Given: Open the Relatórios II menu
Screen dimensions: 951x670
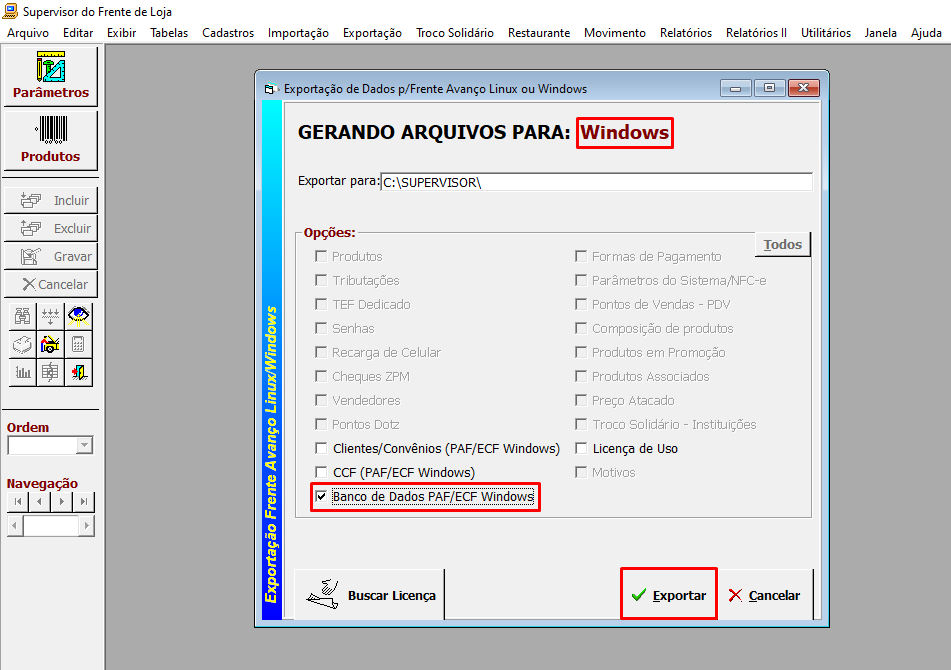Looking at the screenshot, I should tap(756, 33).
